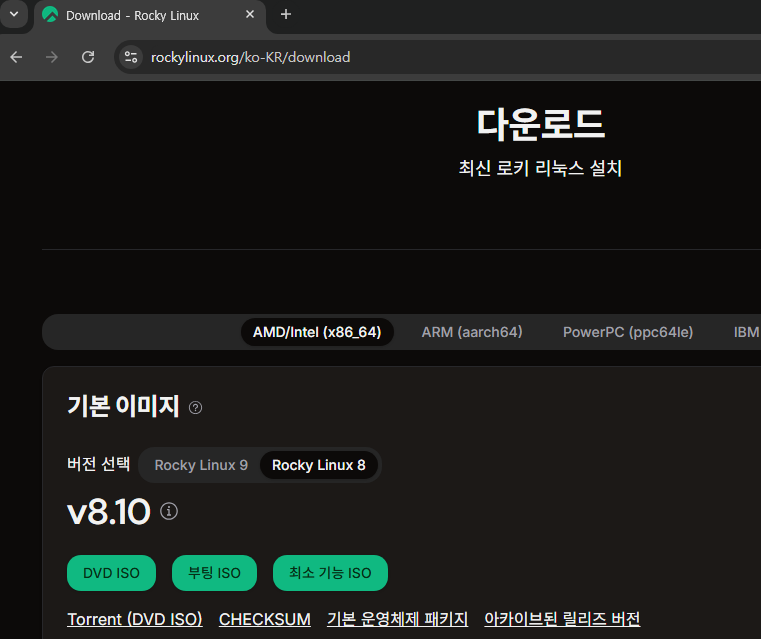The image size is (761, 639).
Task: Open the tab search dropdown chevron
Action: (x=14, y=14)
